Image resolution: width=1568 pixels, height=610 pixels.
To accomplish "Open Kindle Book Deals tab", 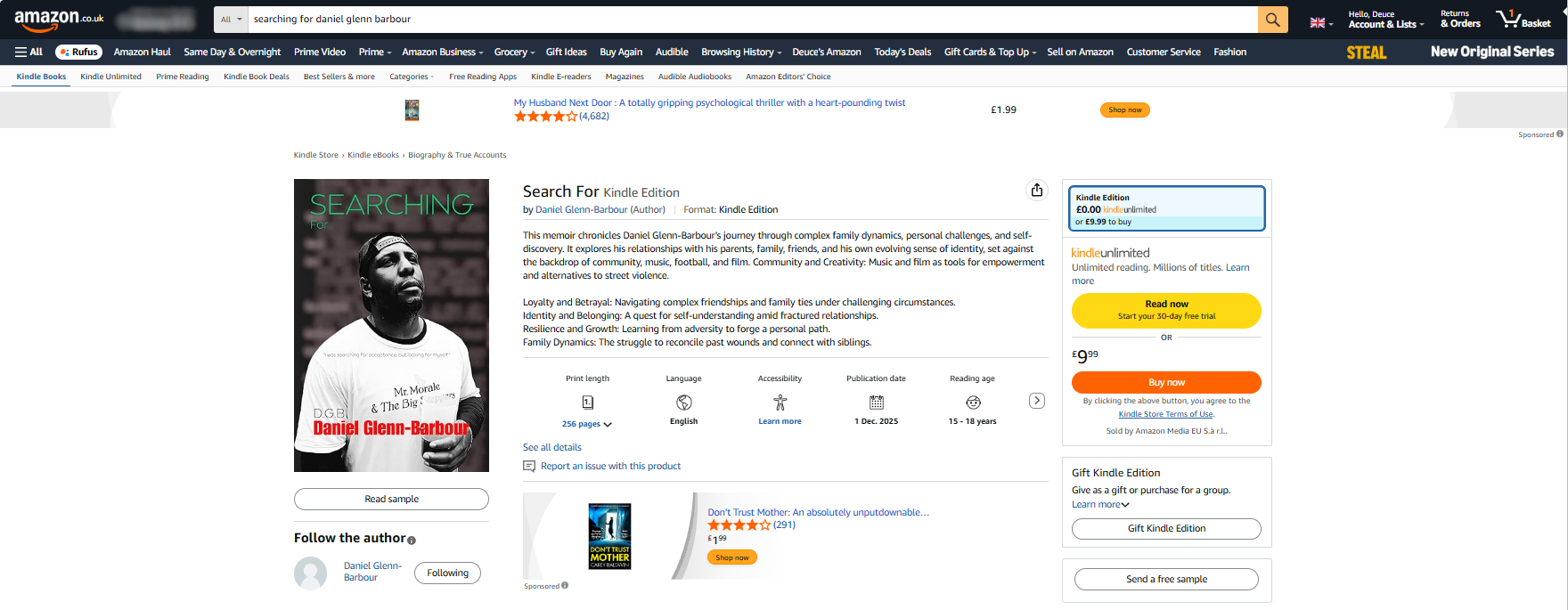I will (257, 77).
